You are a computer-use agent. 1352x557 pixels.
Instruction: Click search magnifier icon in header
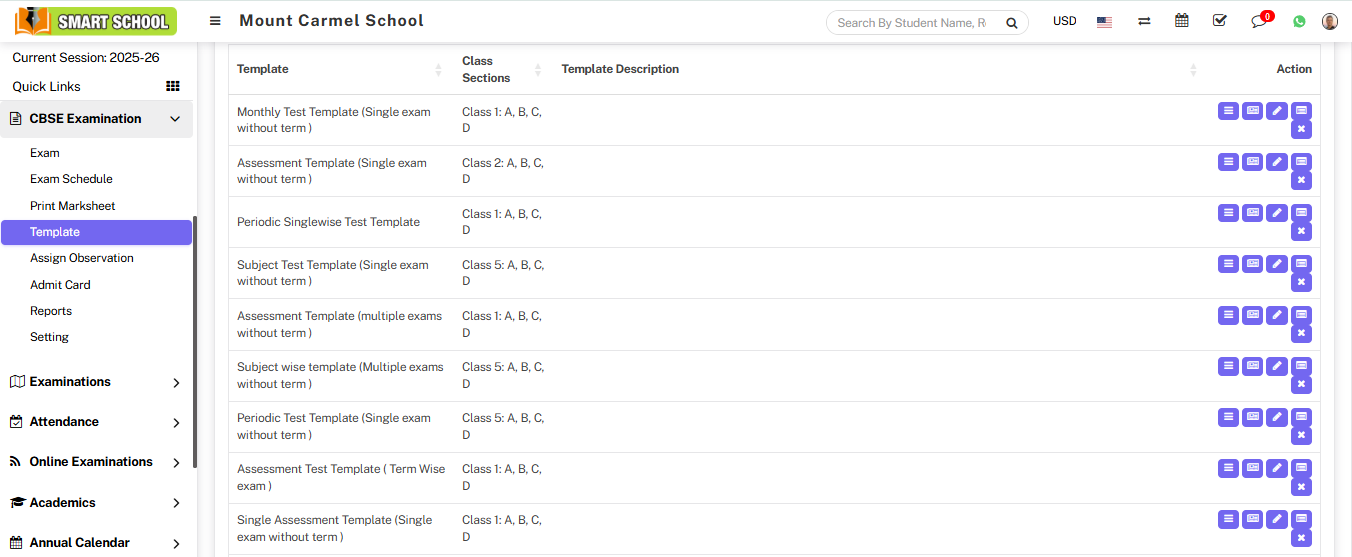tap(1012, 23)
